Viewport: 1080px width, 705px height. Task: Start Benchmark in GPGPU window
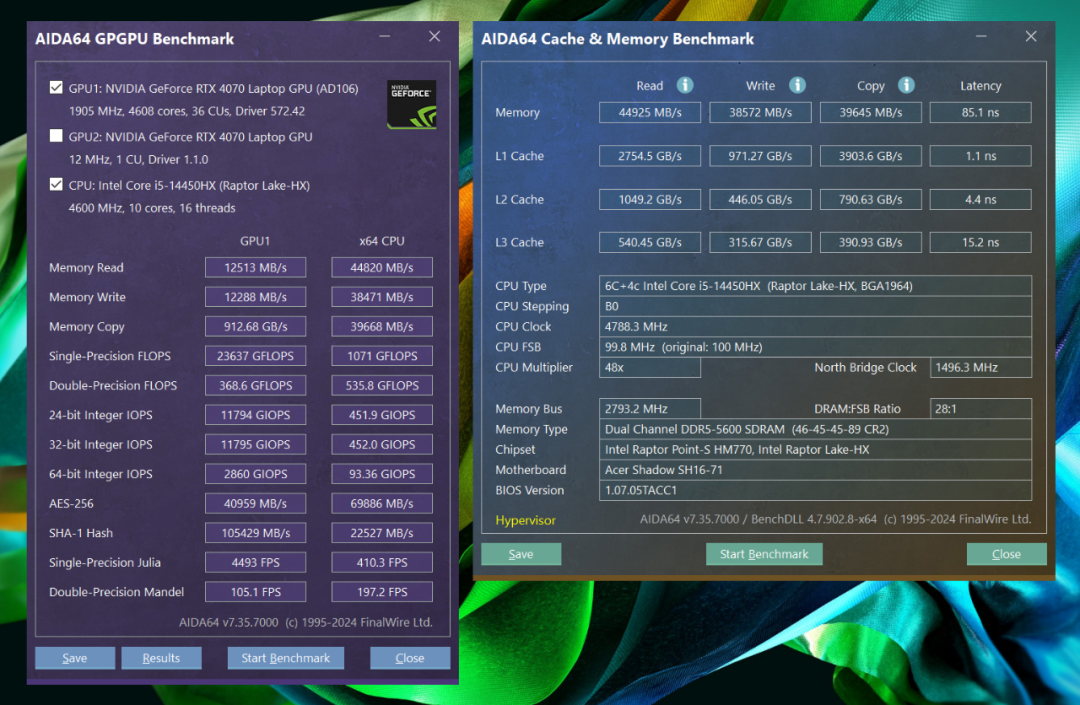[x=286, y=657]
